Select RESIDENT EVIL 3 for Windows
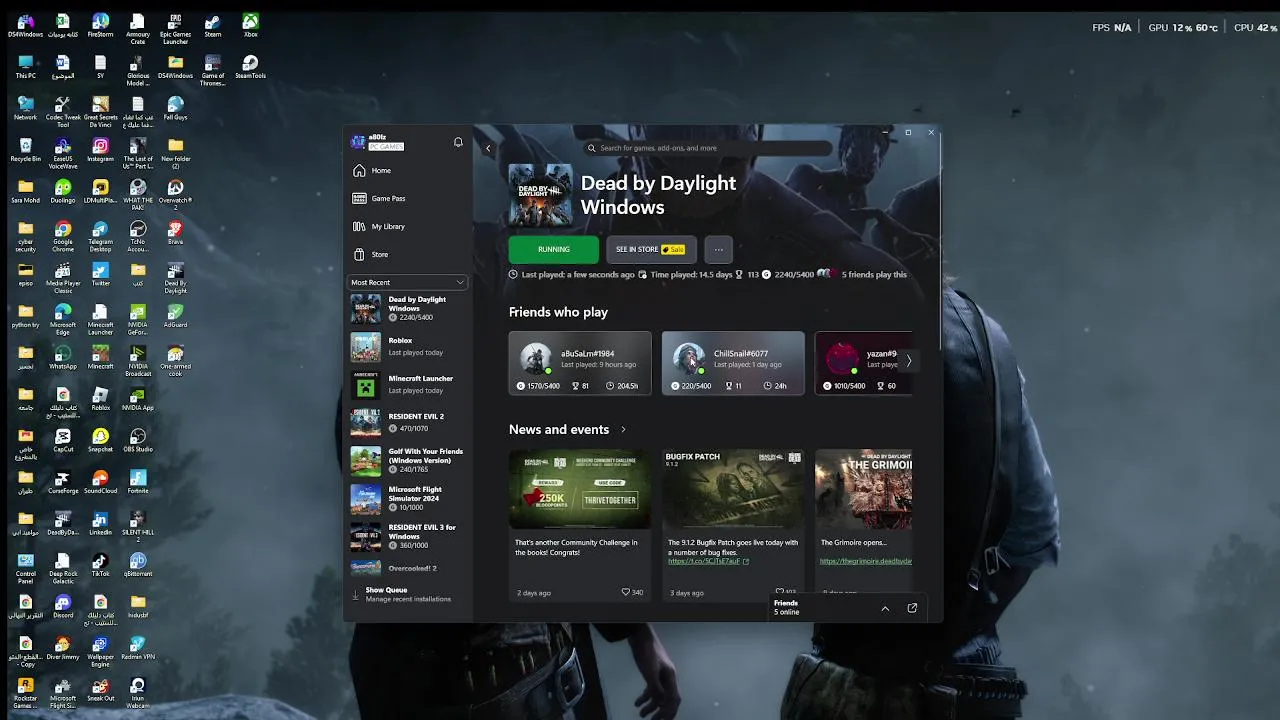The width and height of the screenshot is (1280, 720). coord(408,536)
